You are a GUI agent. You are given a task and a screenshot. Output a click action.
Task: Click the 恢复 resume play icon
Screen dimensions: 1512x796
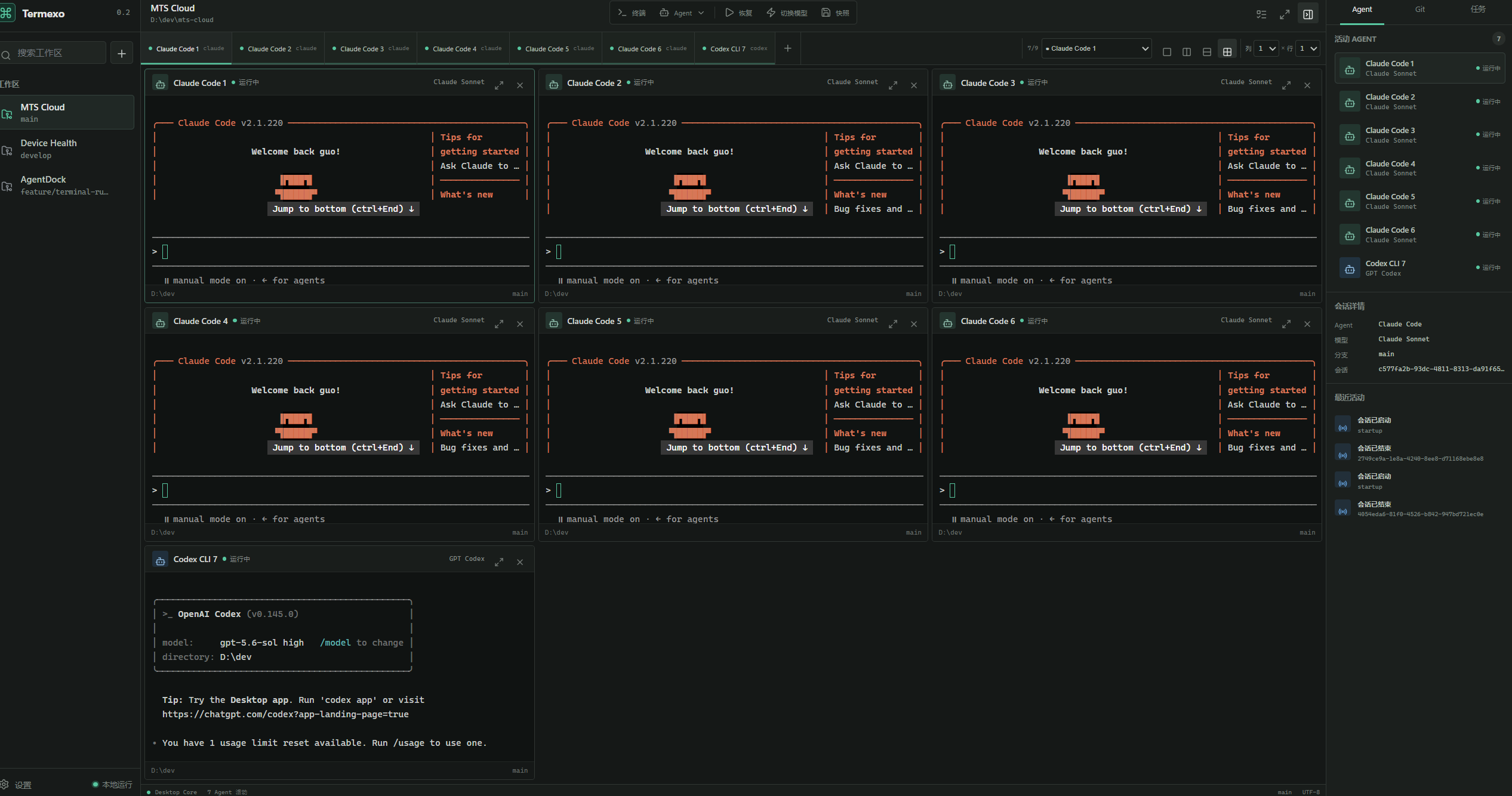click(x=729, y=13)
